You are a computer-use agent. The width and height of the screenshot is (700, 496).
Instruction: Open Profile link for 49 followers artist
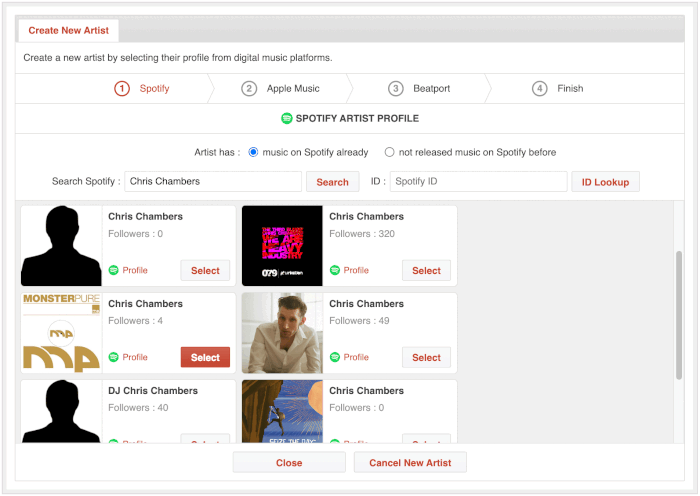coord(356,357)
